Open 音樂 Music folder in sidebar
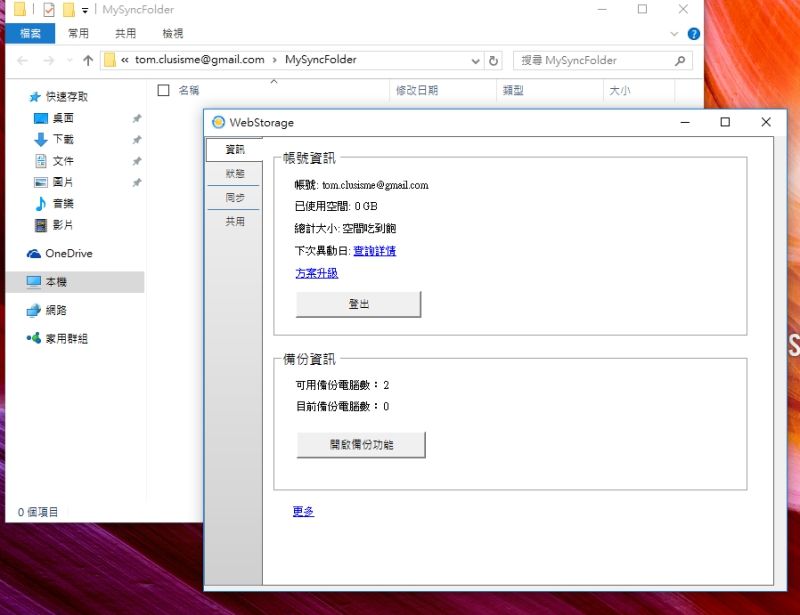Image resolution: width=800 pixels, height=615 pixels. coord(62,204)
